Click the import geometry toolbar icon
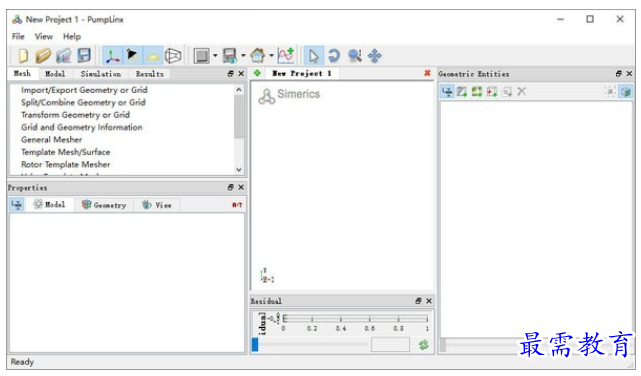Image resolution: width=641 pixels, height=376 pixels. click(64, 56)
